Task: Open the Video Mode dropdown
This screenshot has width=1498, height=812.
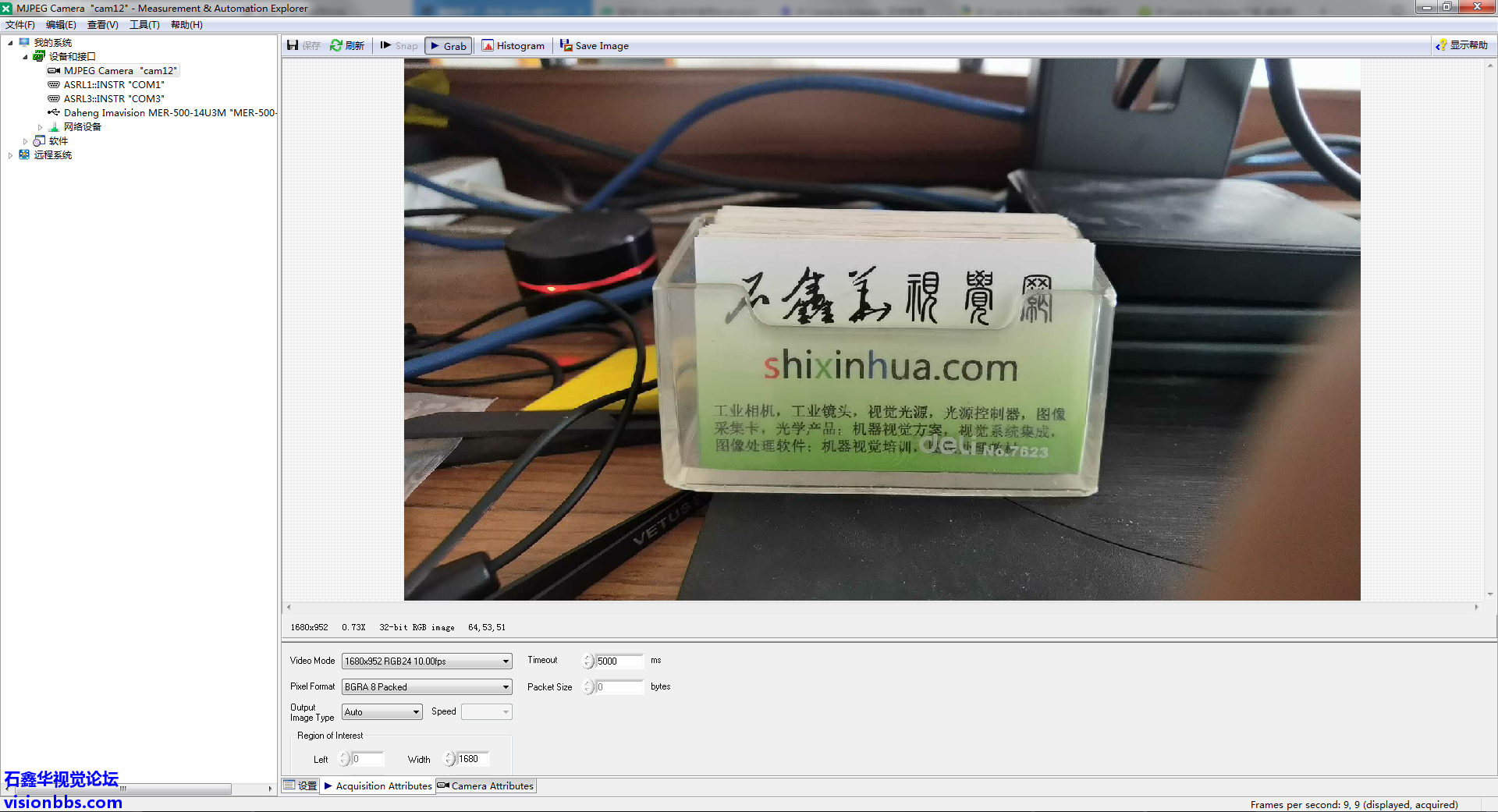Action: [427, 661]
